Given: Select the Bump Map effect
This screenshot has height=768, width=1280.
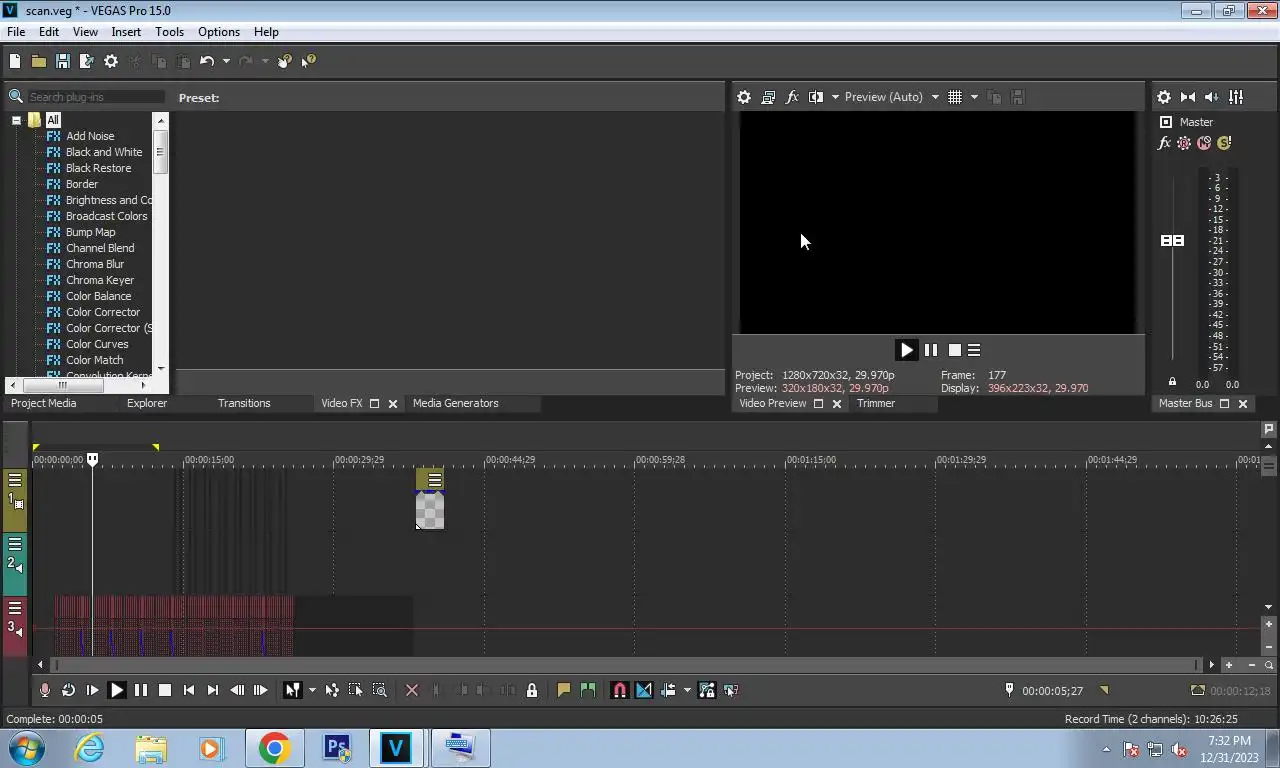Looking at the screenshot, I should click(x=90, y=232).
